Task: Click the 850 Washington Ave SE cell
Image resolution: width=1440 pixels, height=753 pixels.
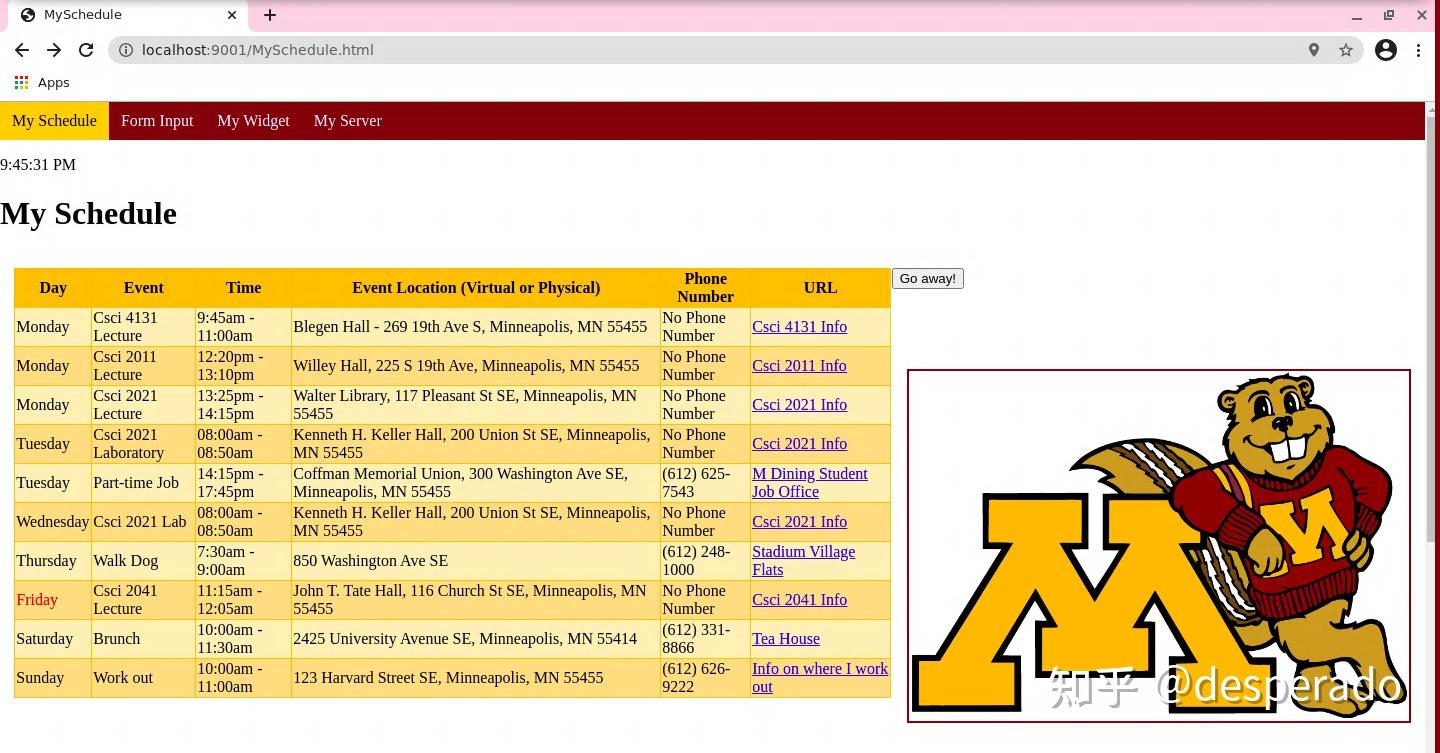Action: tap(476, 561)
